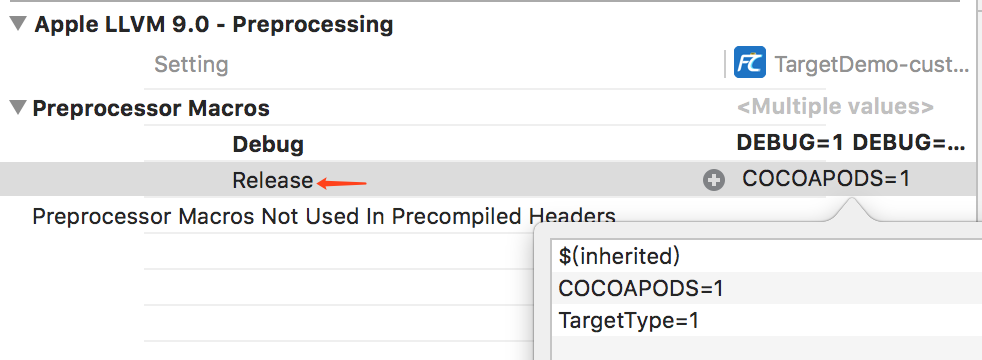
Task: Collapse the Preprocessor Macros disclosure triangle
Action: pyautogui.click(x=19, y=108)
